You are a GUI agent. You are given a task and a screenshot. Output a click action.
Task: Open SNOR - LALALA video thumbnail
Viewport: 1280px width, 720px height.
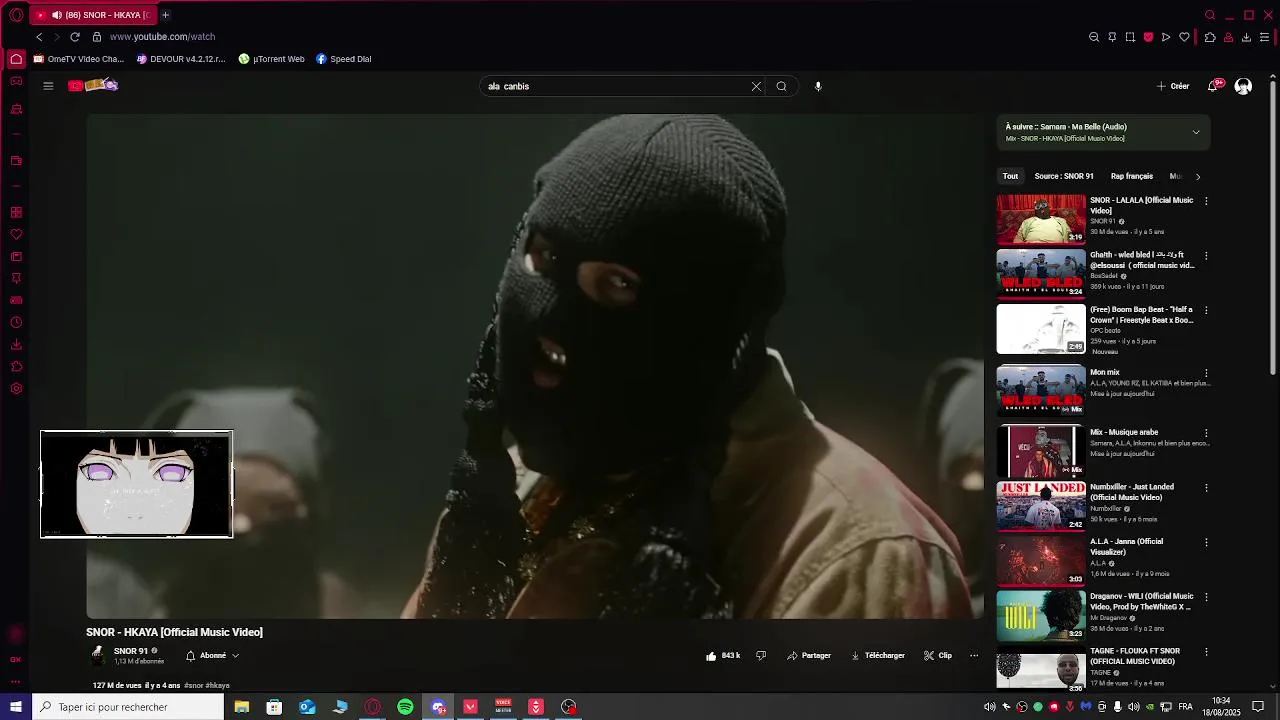click(x=1041, y=219)
